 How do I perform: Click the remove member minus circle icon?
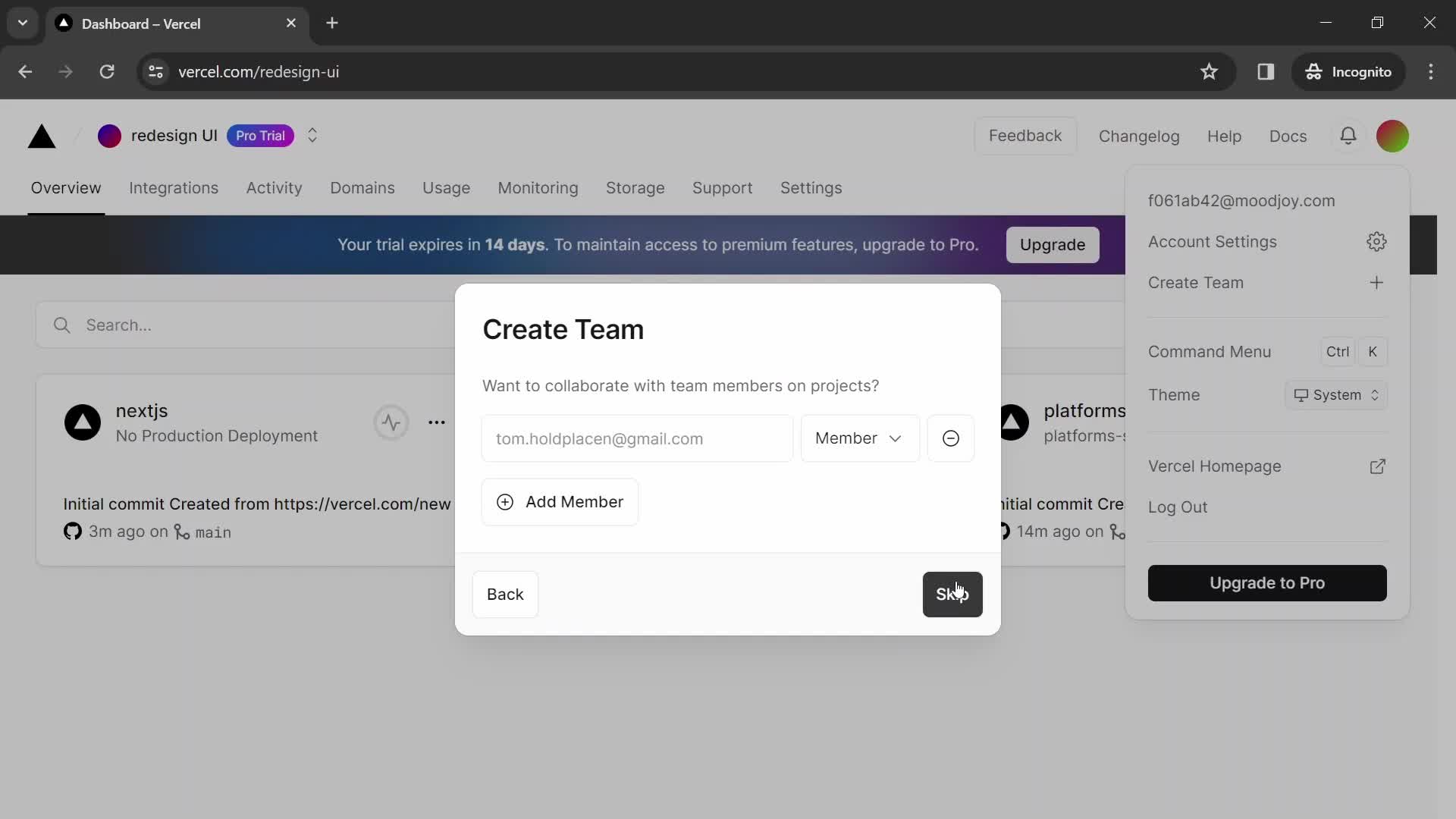coord(950,438)
